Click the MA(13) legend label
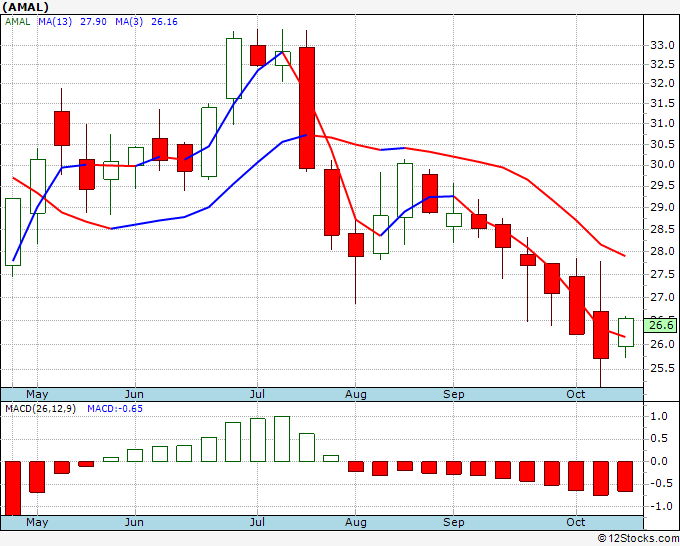 [55, 22]
